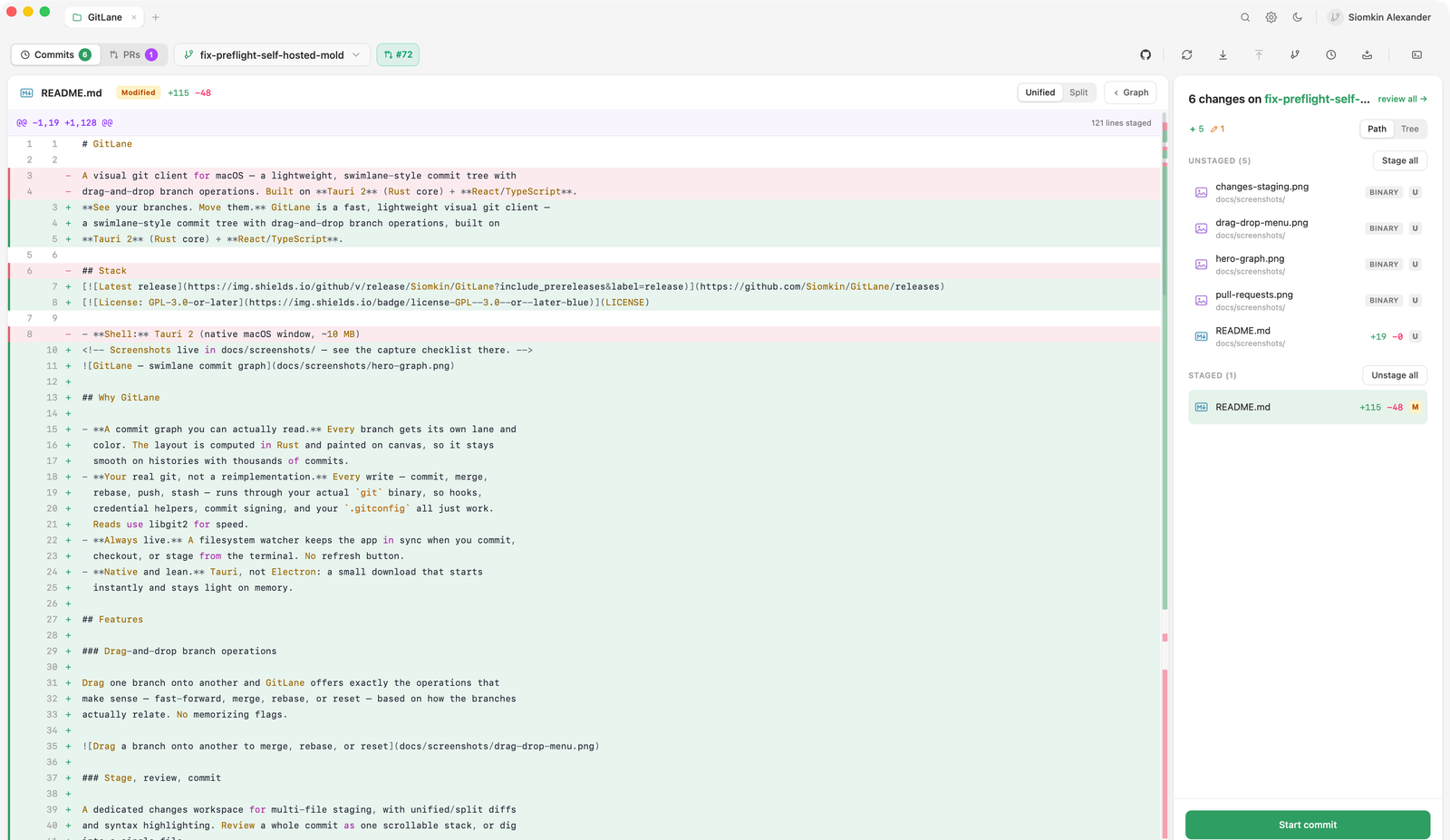
Task: Click the STAGED (1) section header
Action: pyautogui.click(x=1212, y=375)
